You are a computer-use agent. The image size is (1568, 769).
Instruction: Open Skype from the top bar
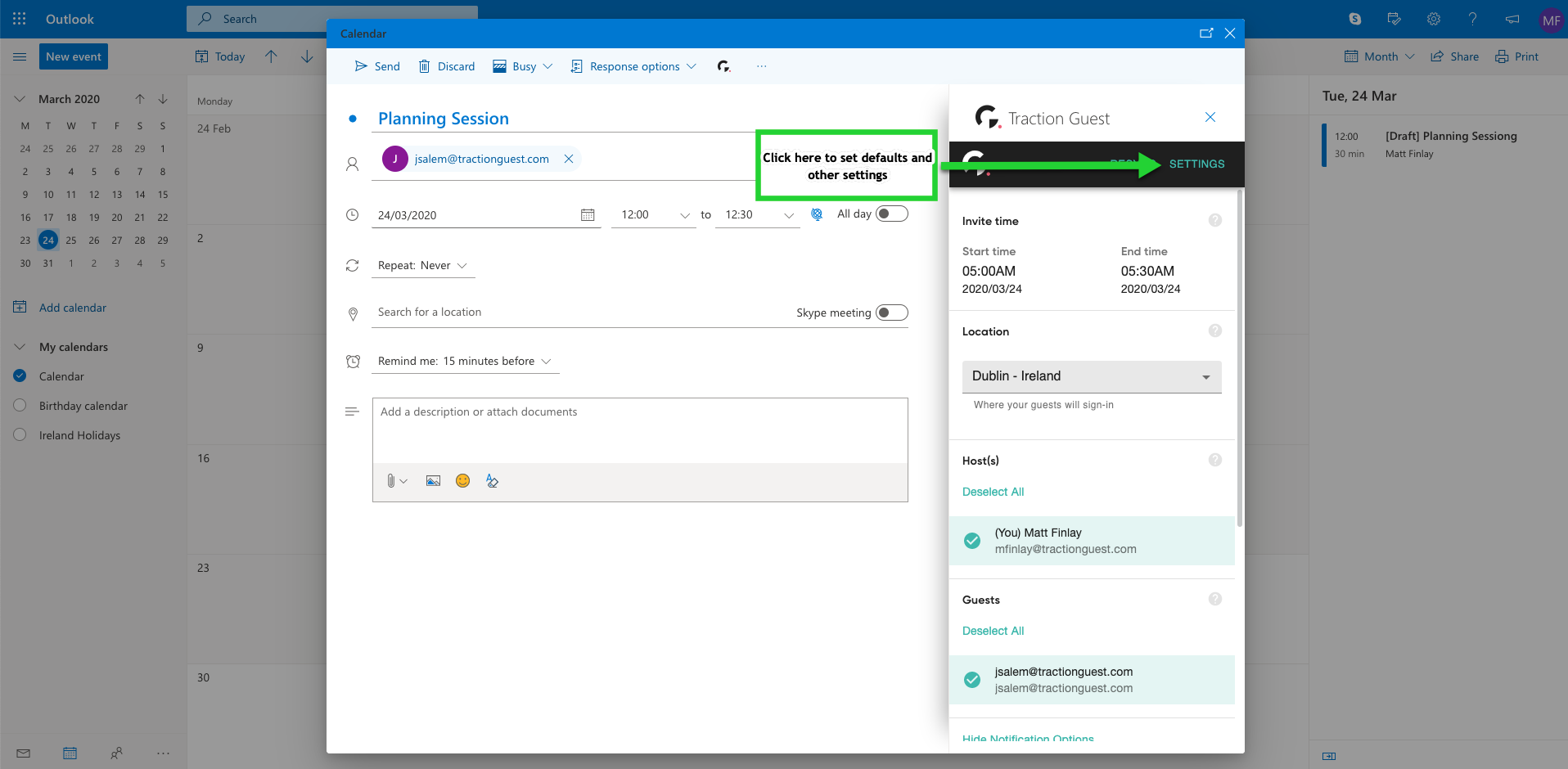[x=1354, y=18]
